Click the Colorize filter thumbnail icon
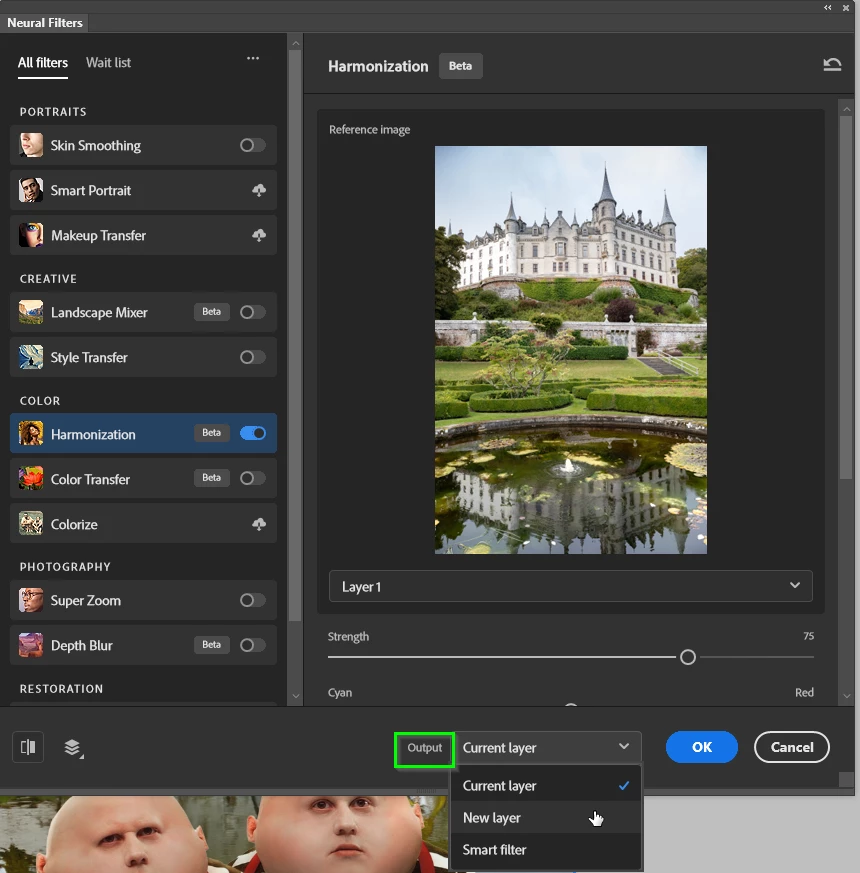Viewport: 860px width, 873px height. click(x=31, y=524)
